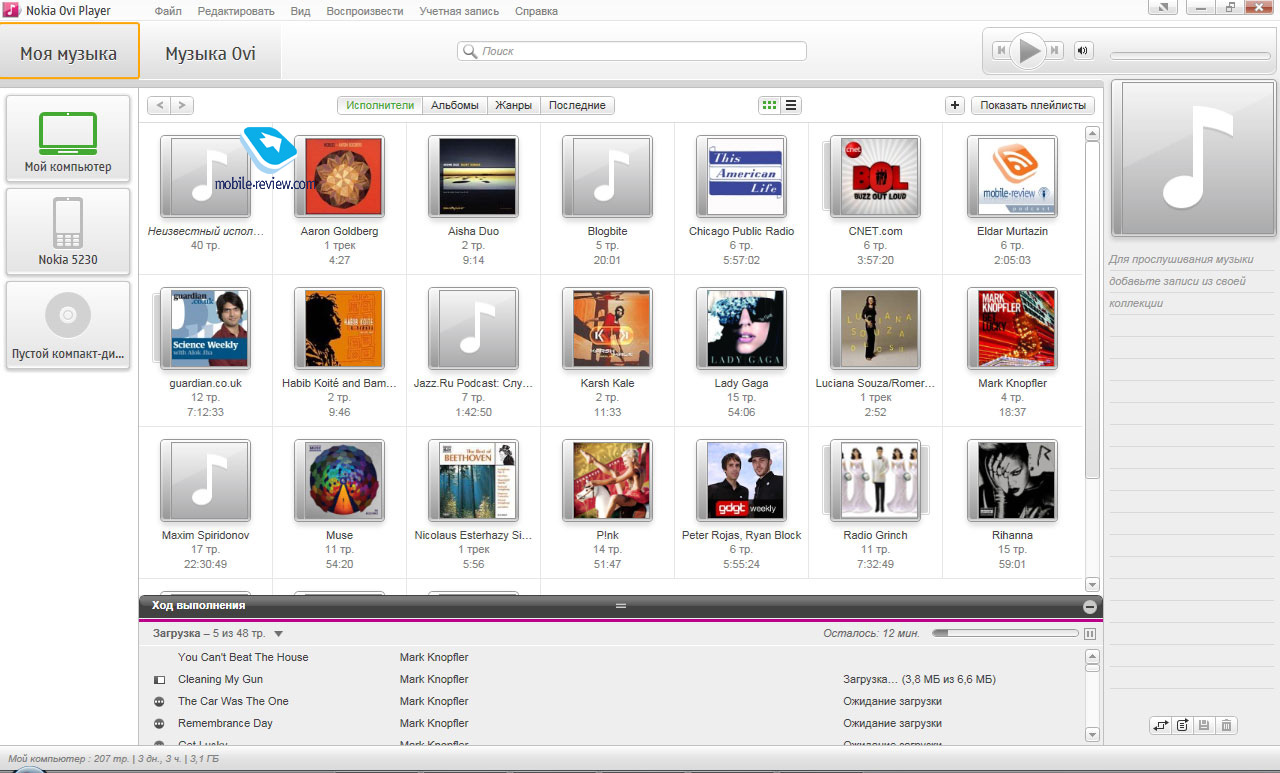Click the download progress bar
The image size is (1280, 773).
1005,633
